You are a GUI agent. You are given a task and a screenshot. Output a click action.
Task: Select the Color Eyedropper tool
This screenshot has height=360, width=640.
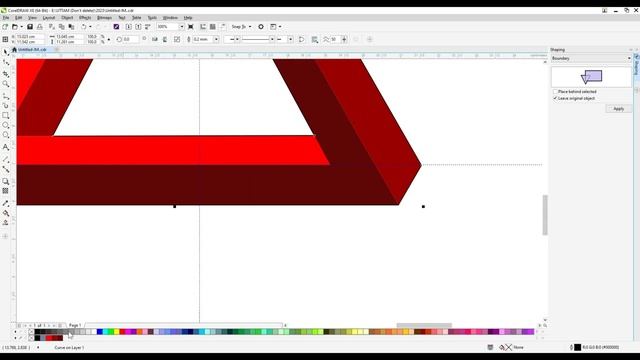coord(6,203)
